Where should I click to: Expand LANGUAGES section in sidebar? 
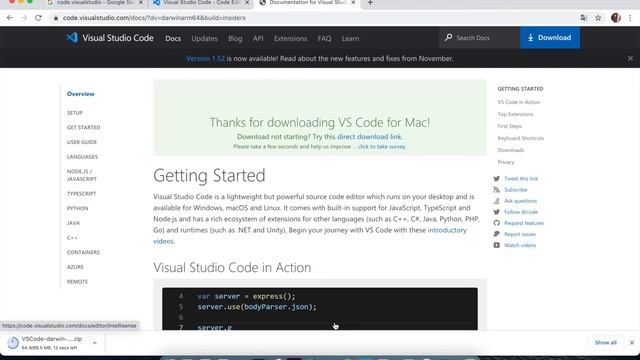[x=82, y=157]
